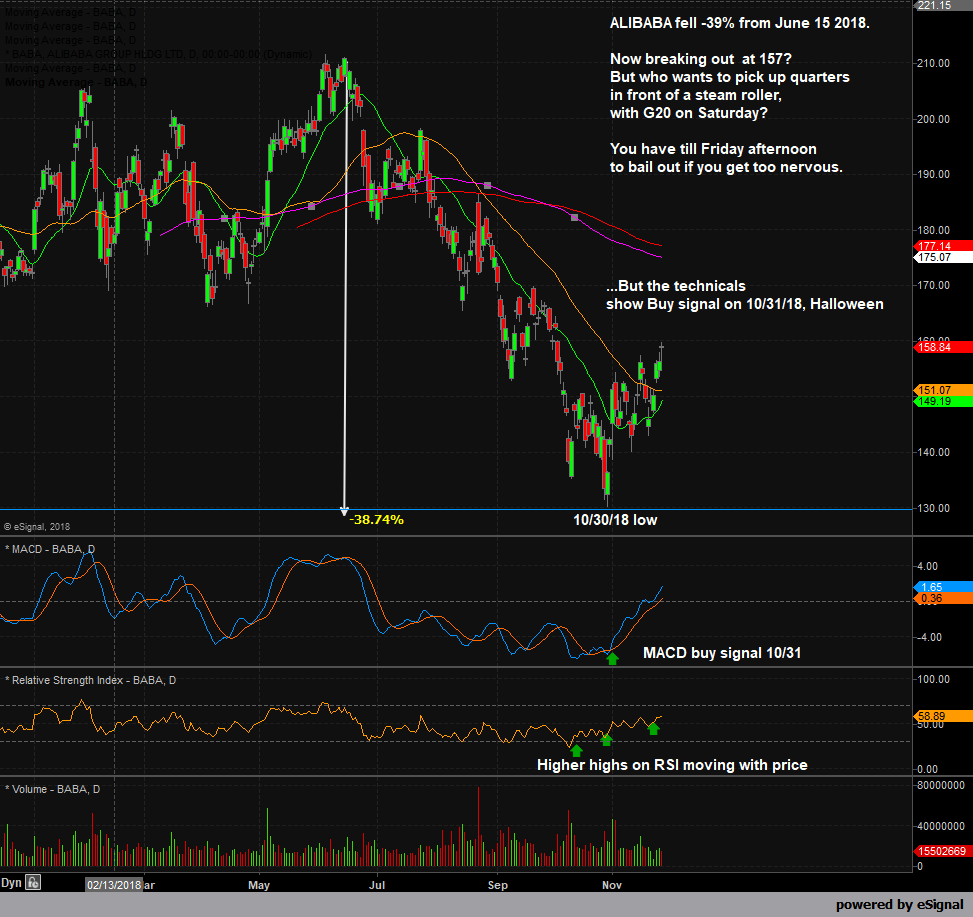Image resolution: width=973 pixels, height=917 pixels.
Task: Click the green MACD buy signal arrow
Action: click(x=612, y=658)
